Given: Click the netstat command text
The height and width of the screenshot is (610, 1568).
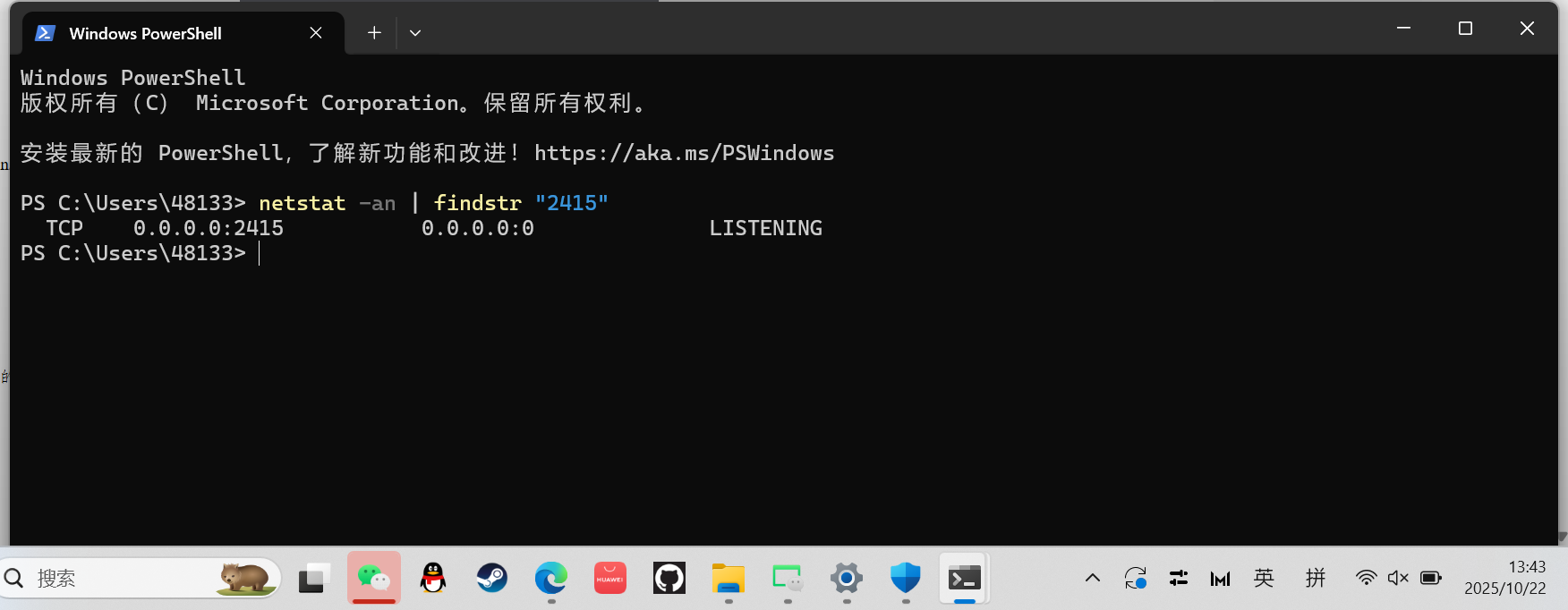Looking at the screenshot, I should click(x=303, y=203).
